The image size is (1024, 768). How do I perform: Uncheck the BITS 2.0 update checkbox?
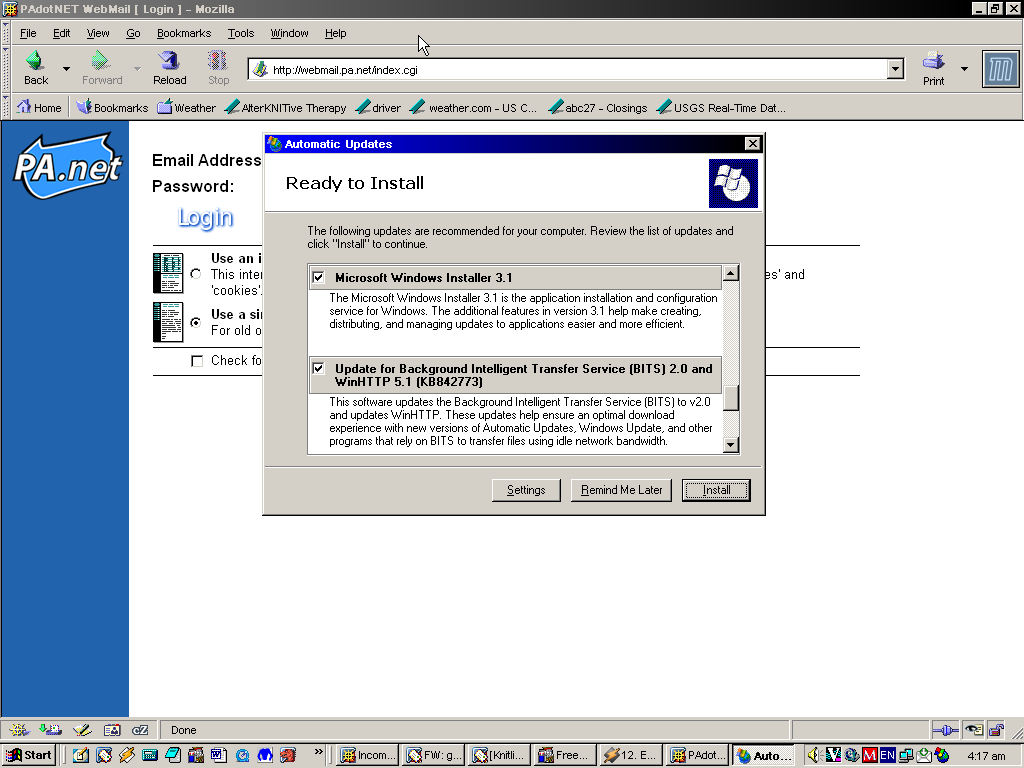point(318,368)
